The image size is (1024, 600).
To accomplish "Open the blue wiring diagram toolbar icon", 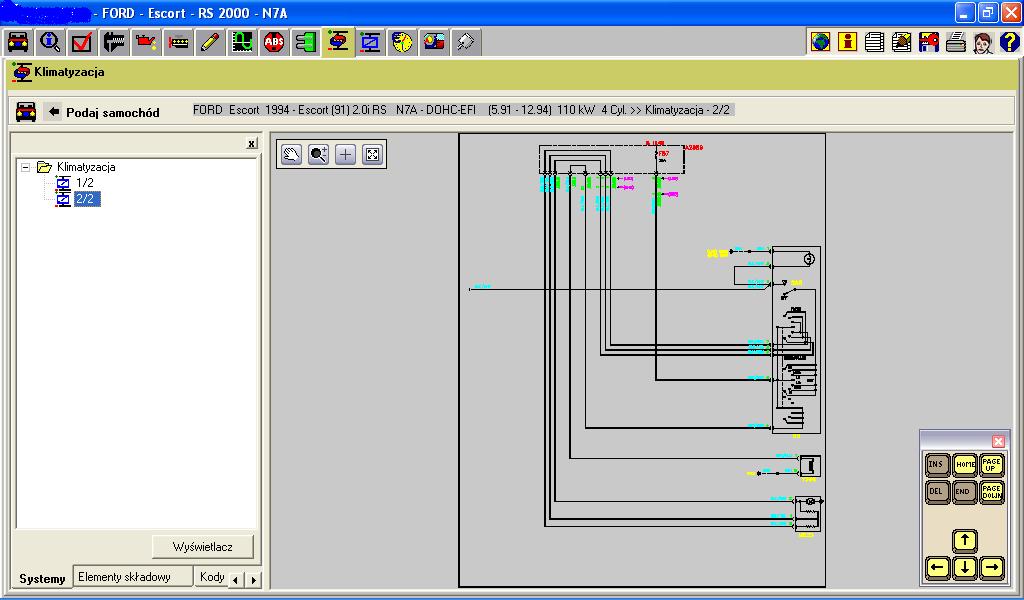I will (x=370, y=42).
